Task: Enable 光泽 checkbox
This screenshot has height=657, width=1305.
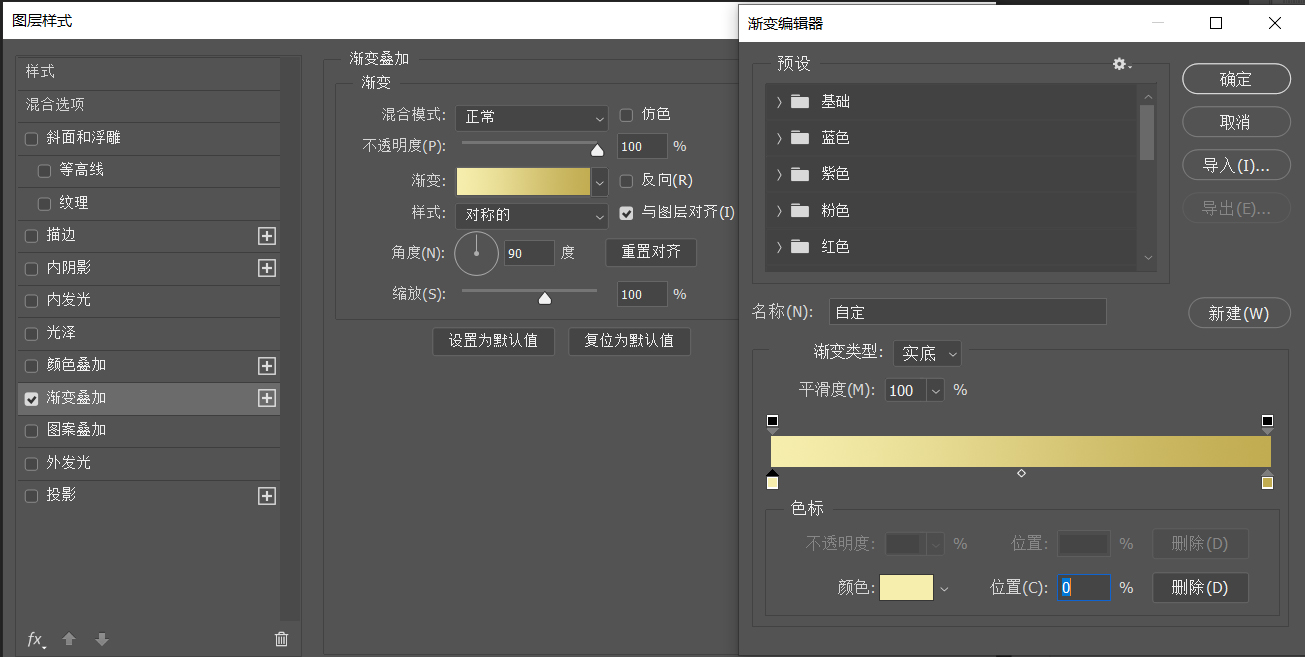Action: coord(32,334)
